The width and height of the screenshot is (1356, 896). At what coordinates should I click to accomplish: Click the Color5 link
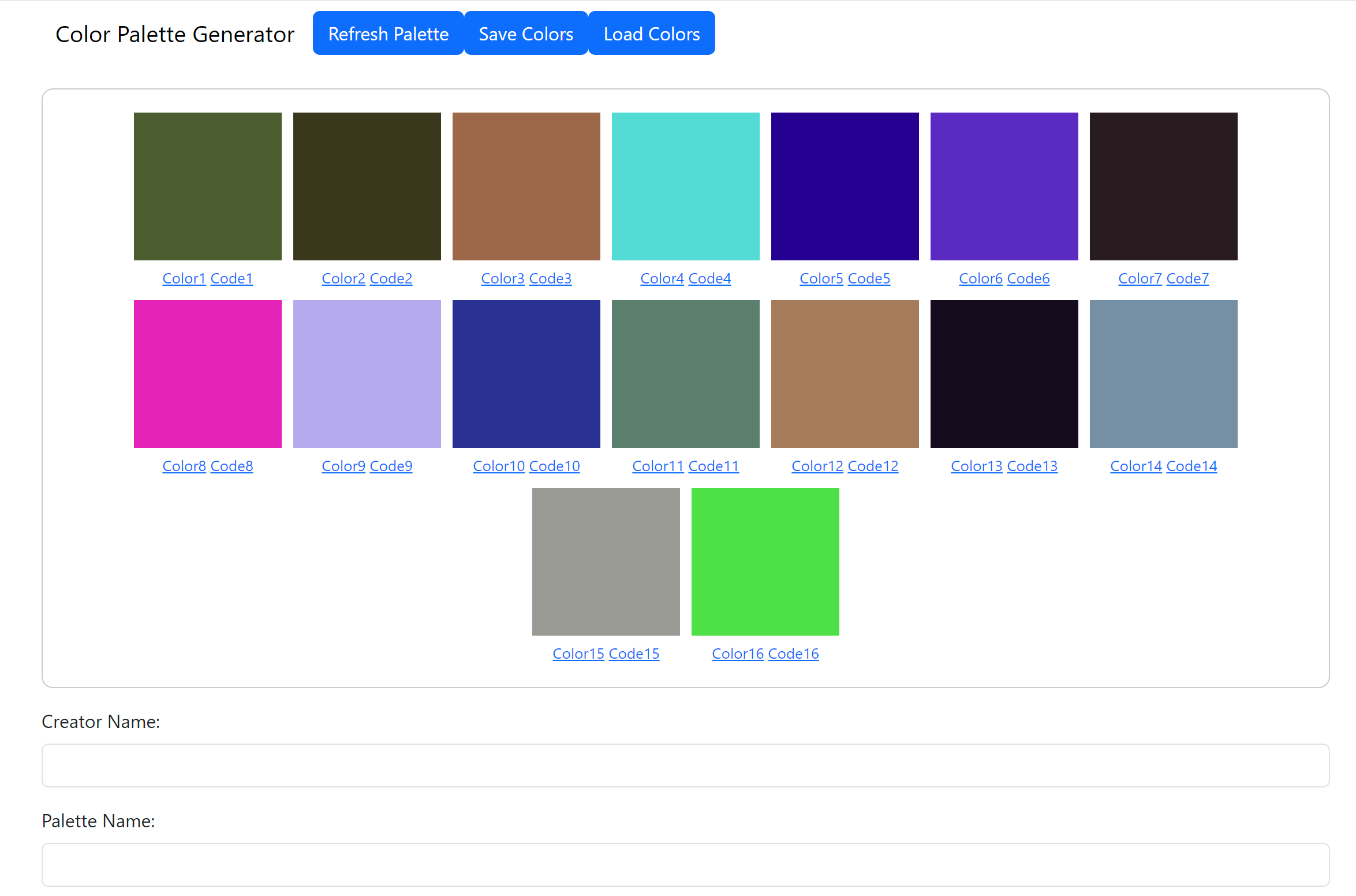821,278
